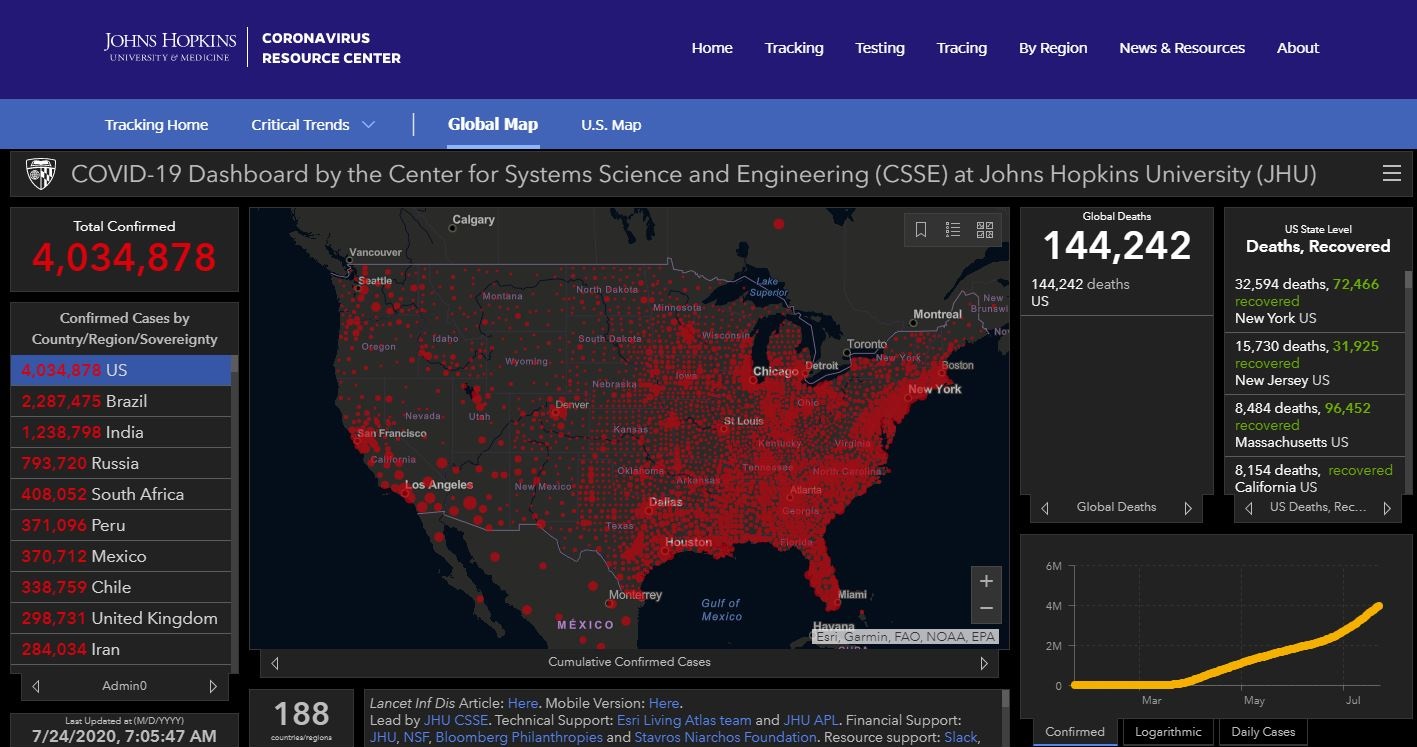The height and width of the screenshot is (747, 1417).
Task: Click the Johns Hopkins University & Medicine logo
Action: click(170, 47)
